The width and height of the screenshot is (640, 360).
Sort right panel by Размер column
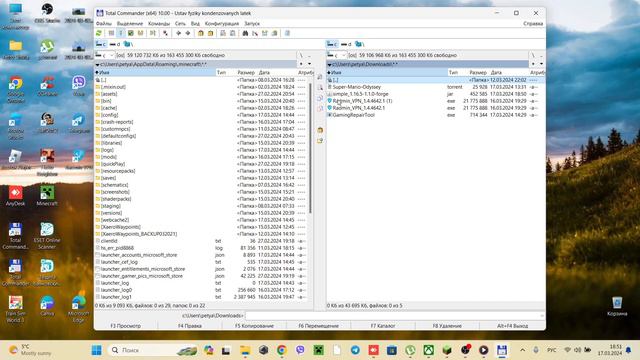(x=478, y=72)
